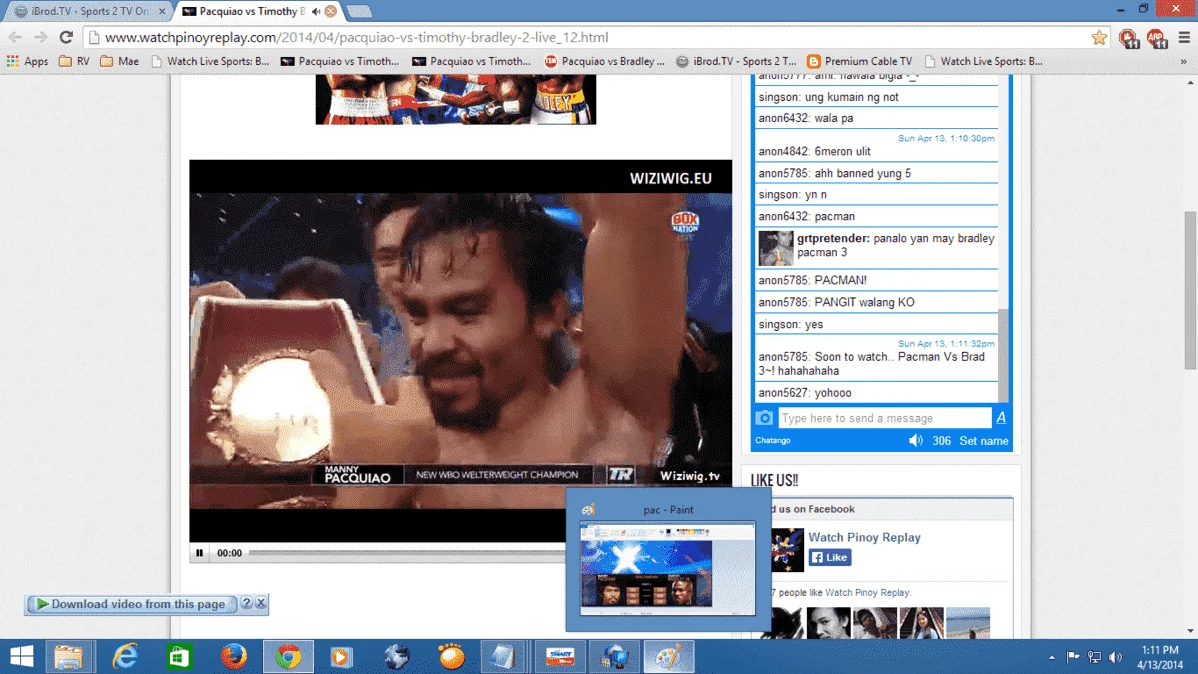Viewport: 1198px width, 674px height.
Task: Click the chat window scrollbar
Action: click(x=1003, y=355)
